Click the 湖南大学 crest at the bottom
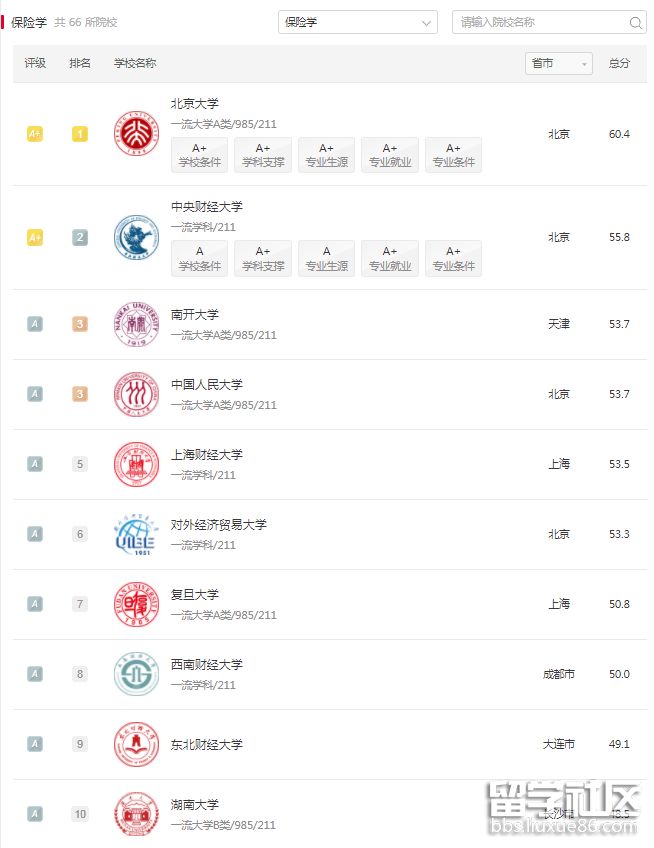 [x=136, y=814]
